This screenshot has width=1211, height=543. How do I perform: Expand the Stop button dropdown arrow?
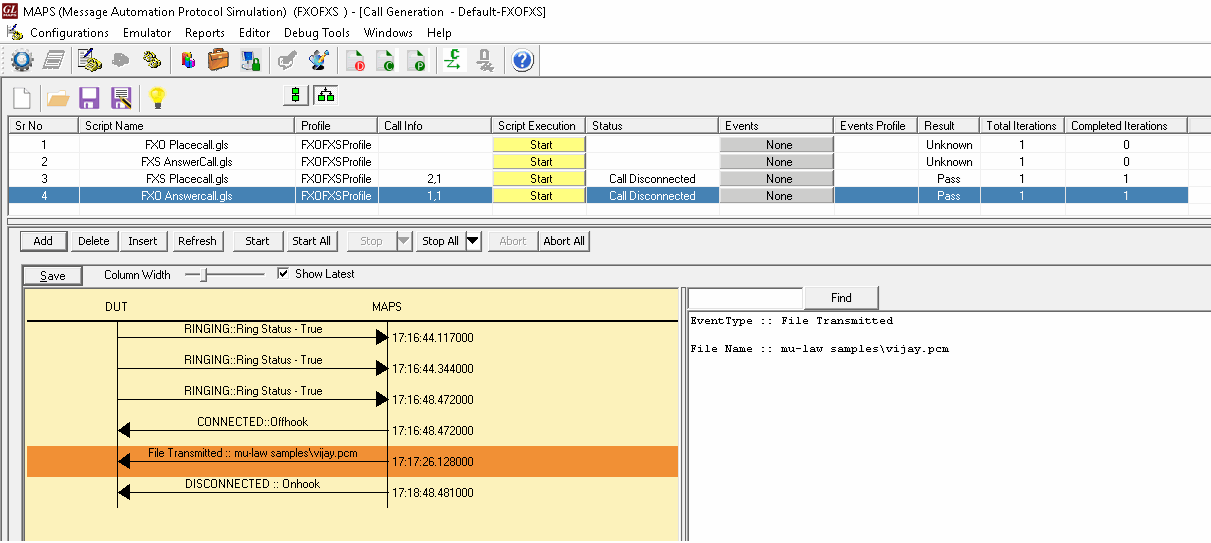(403, 241)
